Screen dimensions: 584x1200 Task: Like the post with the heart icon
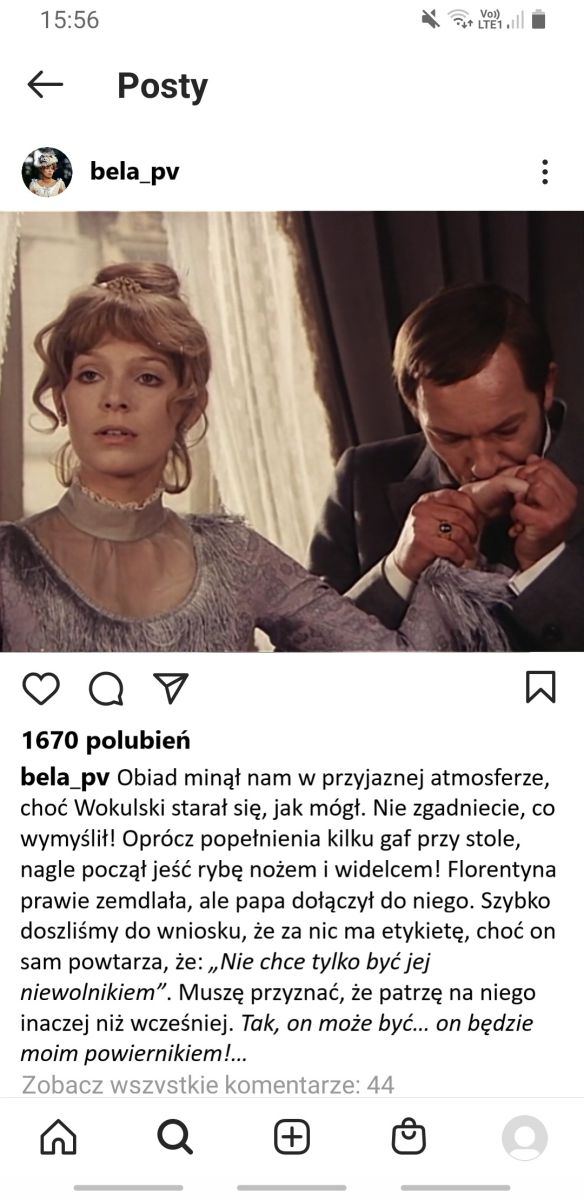41,688
